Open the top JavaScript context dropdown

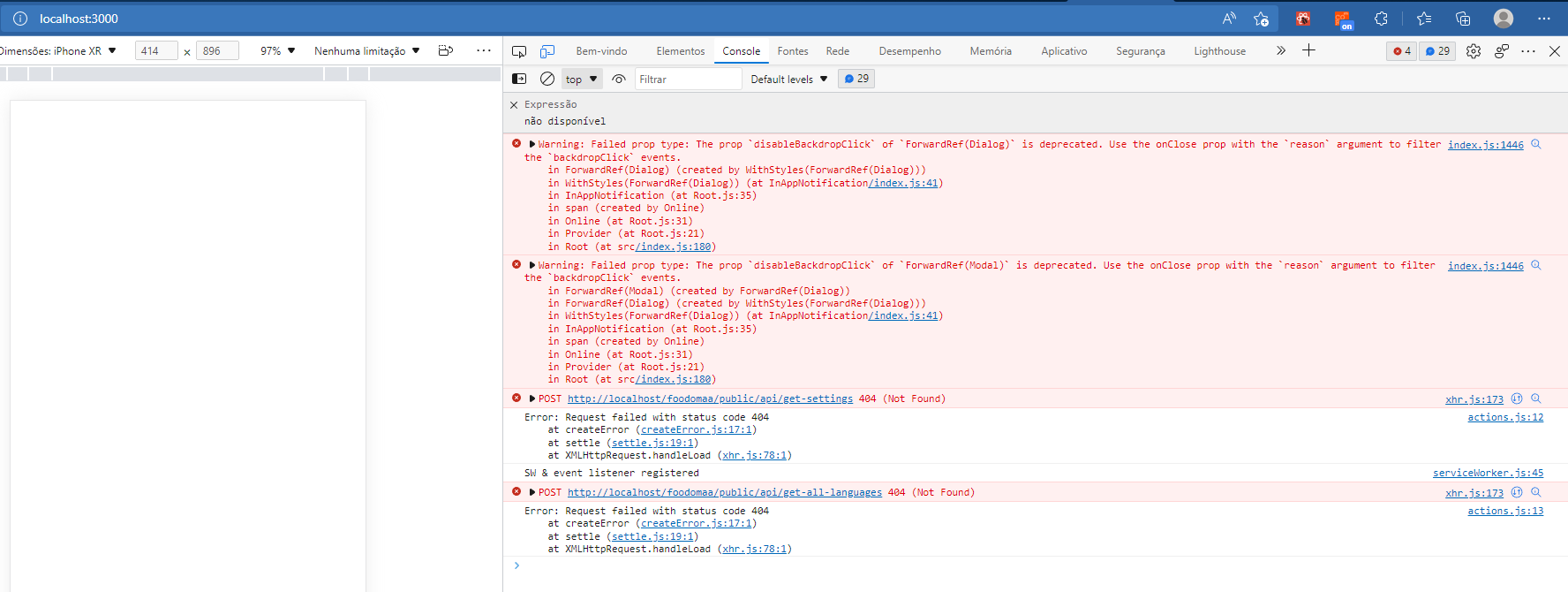coord(582,79)
